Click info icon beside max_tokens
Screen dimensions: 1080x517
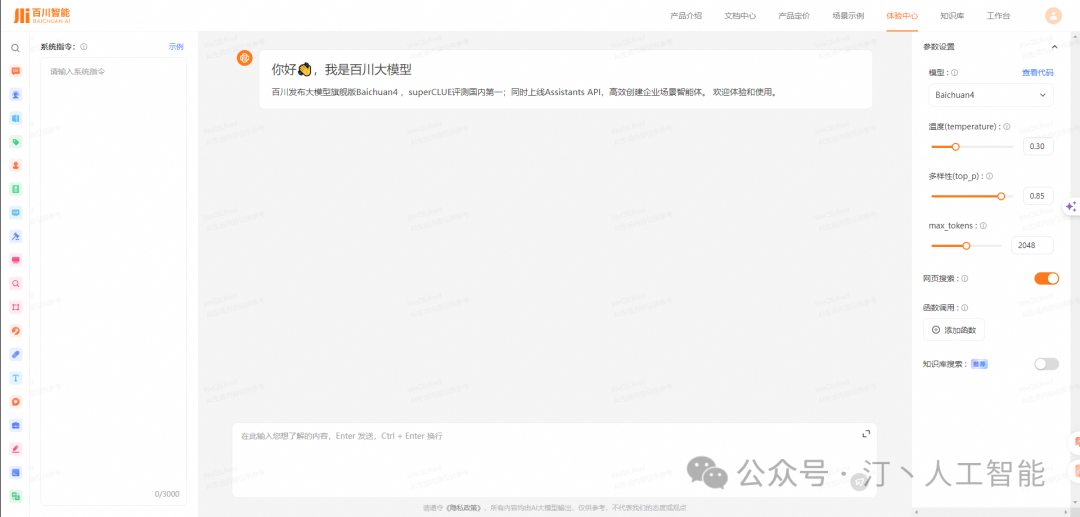coord(983,226)
